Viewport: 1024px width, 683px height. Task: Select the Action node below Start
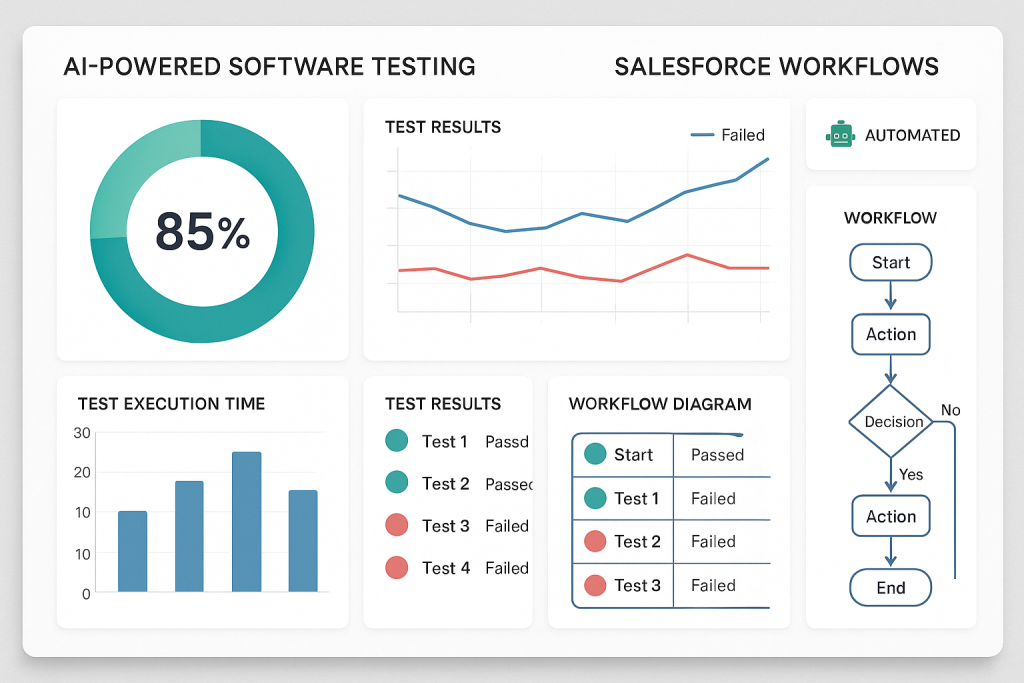tap(891, 334)
